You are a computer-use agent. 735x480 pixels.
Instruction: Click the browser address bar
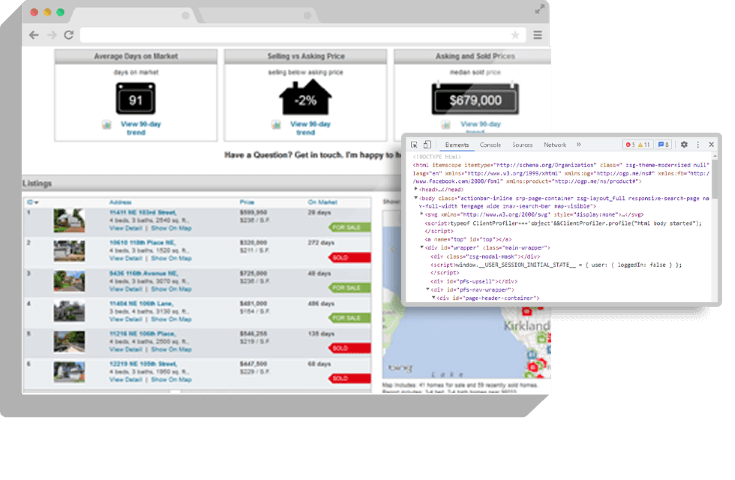tap(302, 35)
